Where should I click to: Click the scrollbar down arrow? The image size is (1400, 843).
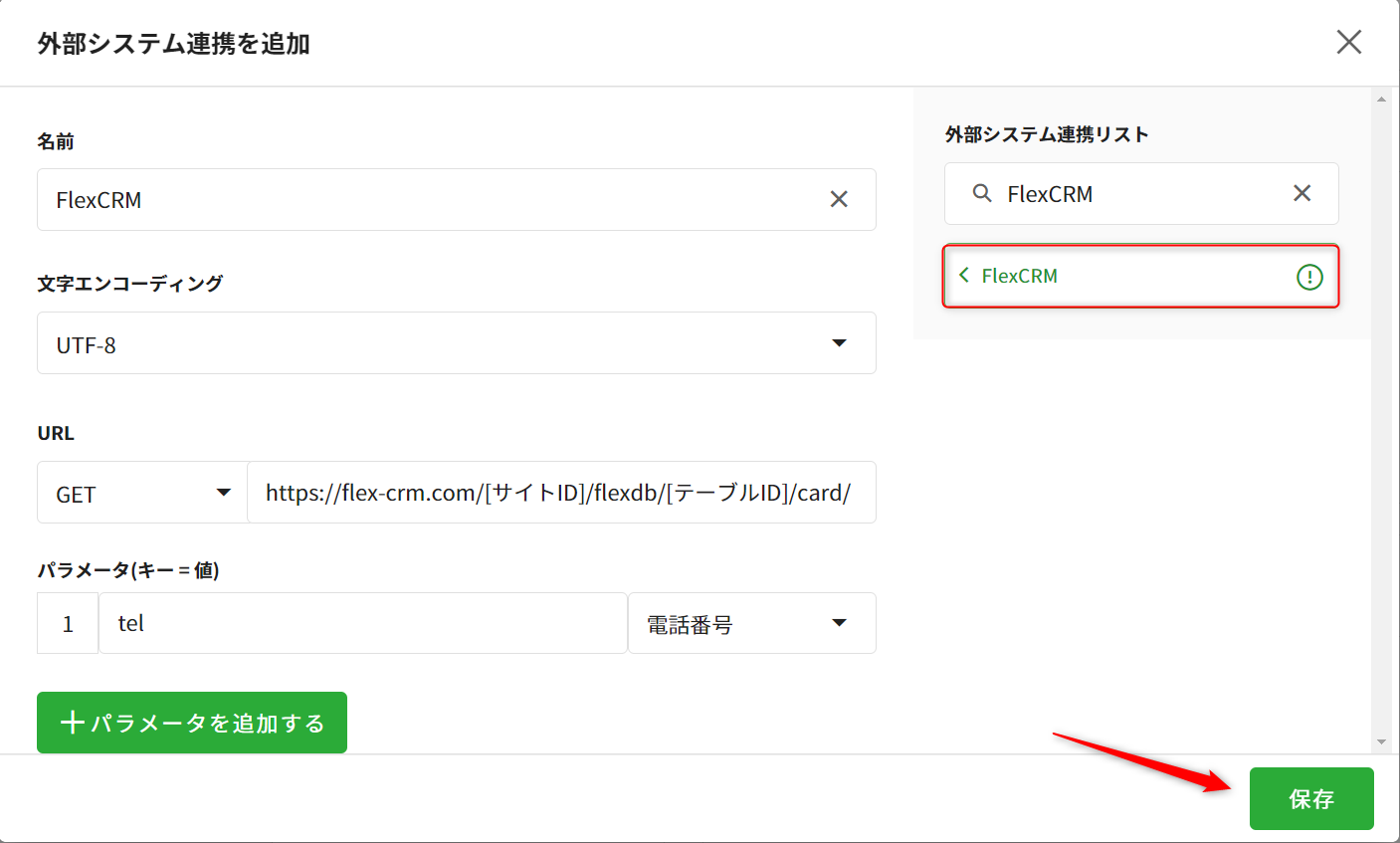click(x=1380, y=741)
